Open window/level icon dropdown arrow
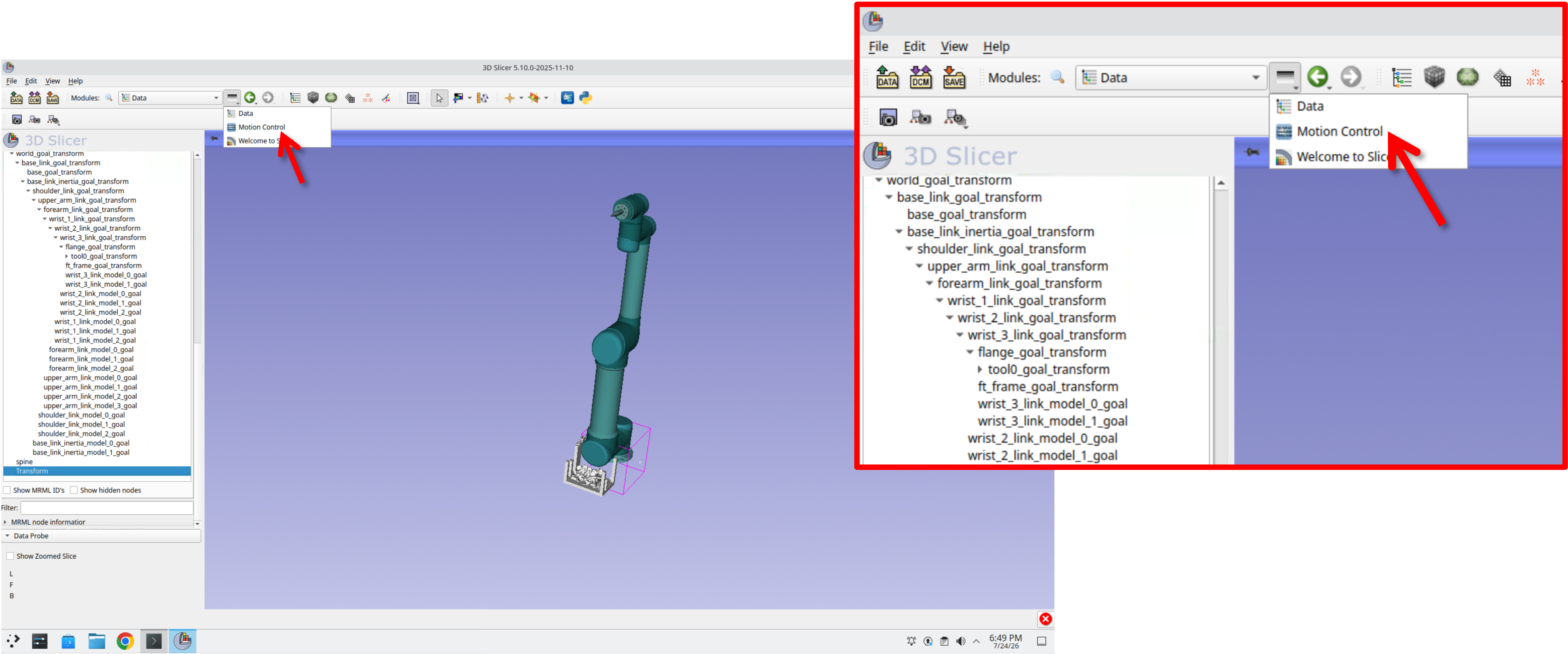The image size is (1568, 654). click(x=469, y=98)
